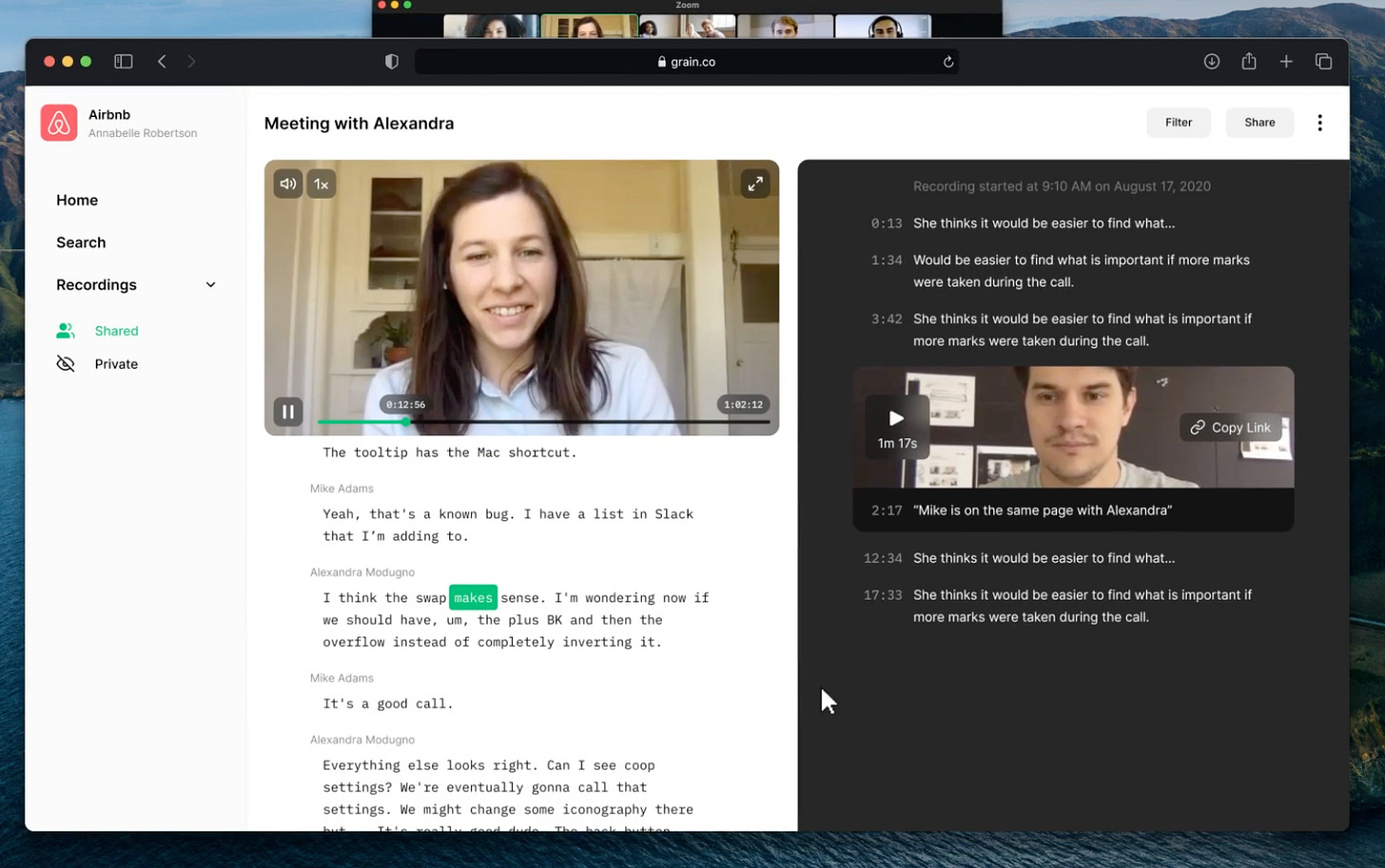The width and height of the screenshot is (1385, 868).
Task: Go back with Safari back arrow
Action: coord(162,61)
